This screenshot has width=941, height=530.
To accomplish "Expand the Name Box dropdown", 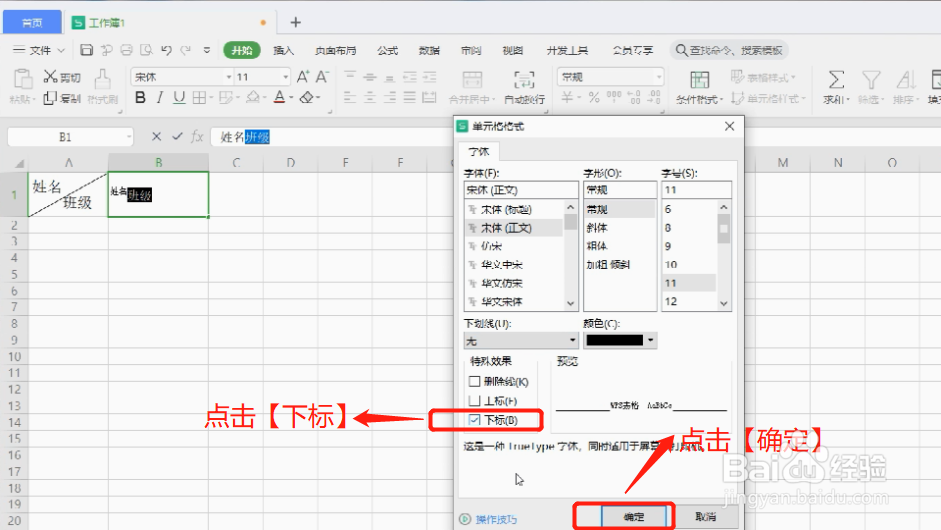I will (128, 137).
